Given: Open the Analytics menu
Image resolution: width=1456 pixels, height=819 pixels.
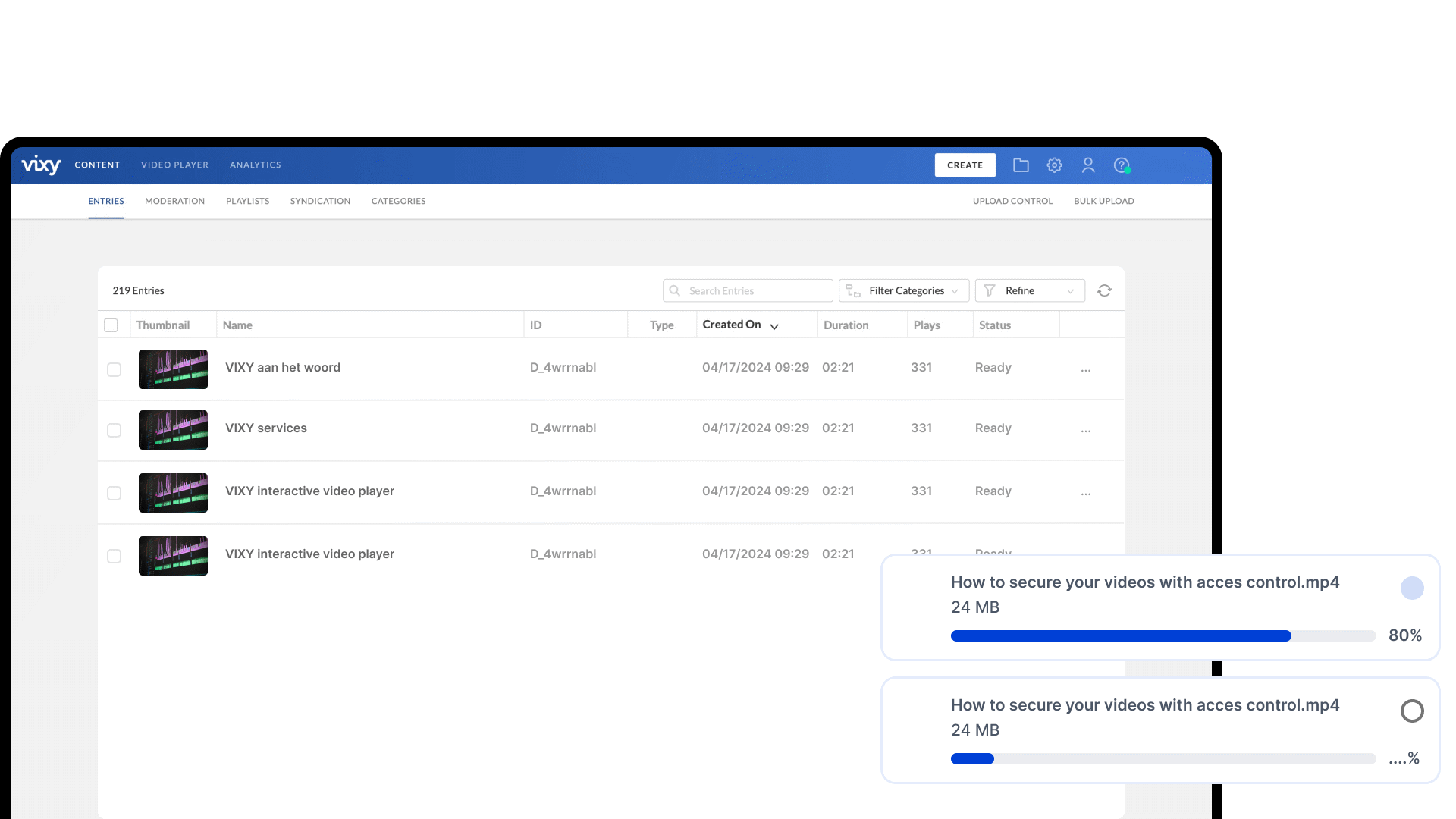Looking at the screenshot, I should [256, 165].
